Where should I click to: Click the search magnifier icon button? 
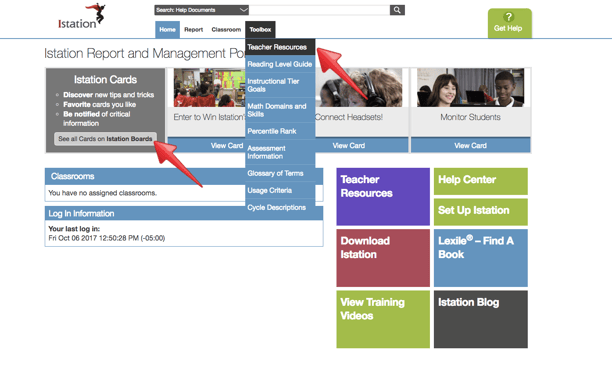[x=397, y=10]
